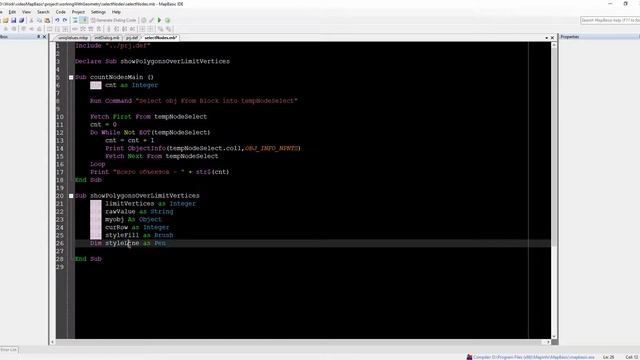Click the Compiler path link in status bar
The height and width of the screenshot is (360, 640).
pyautogui.click(x=534, y=357)
